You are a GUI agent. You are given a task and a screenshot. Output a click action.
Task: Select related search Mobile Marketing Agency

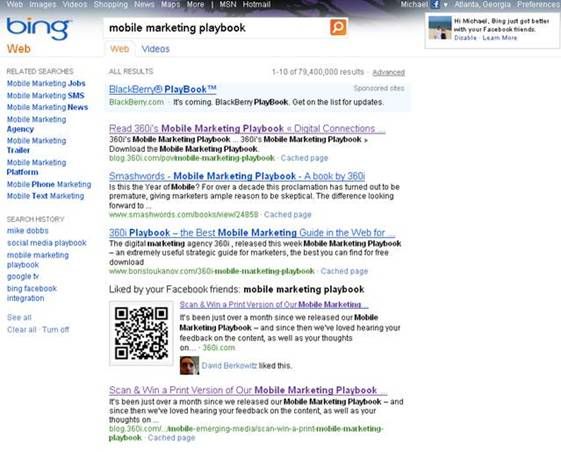point(36,124)
